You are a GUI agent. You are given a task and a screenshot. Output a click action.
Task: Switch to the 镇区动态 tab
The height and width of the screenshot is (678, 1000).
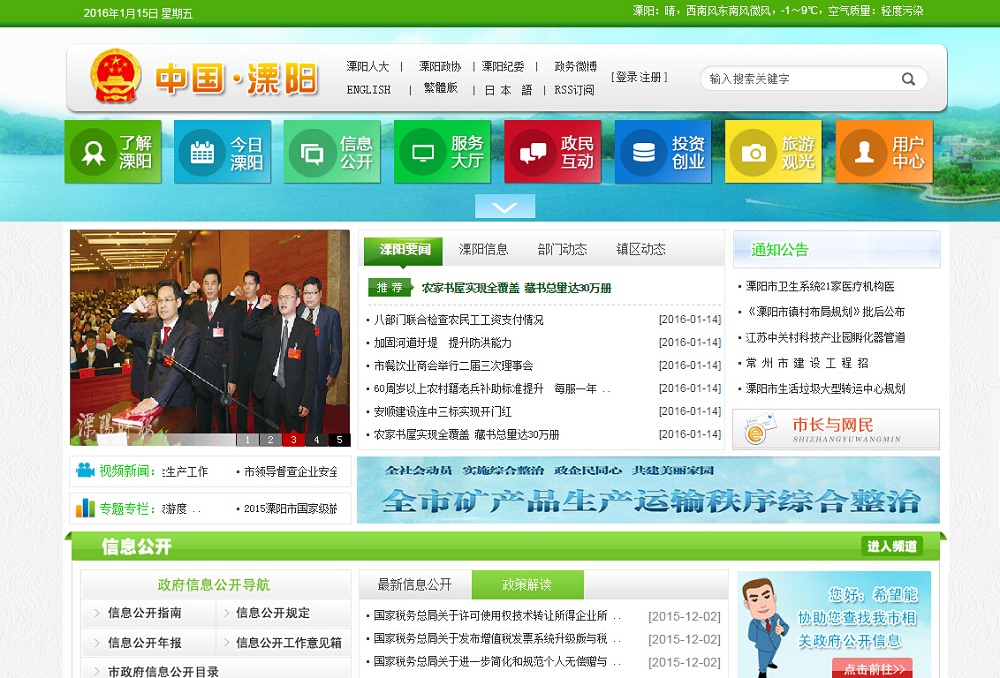(640, 249)
